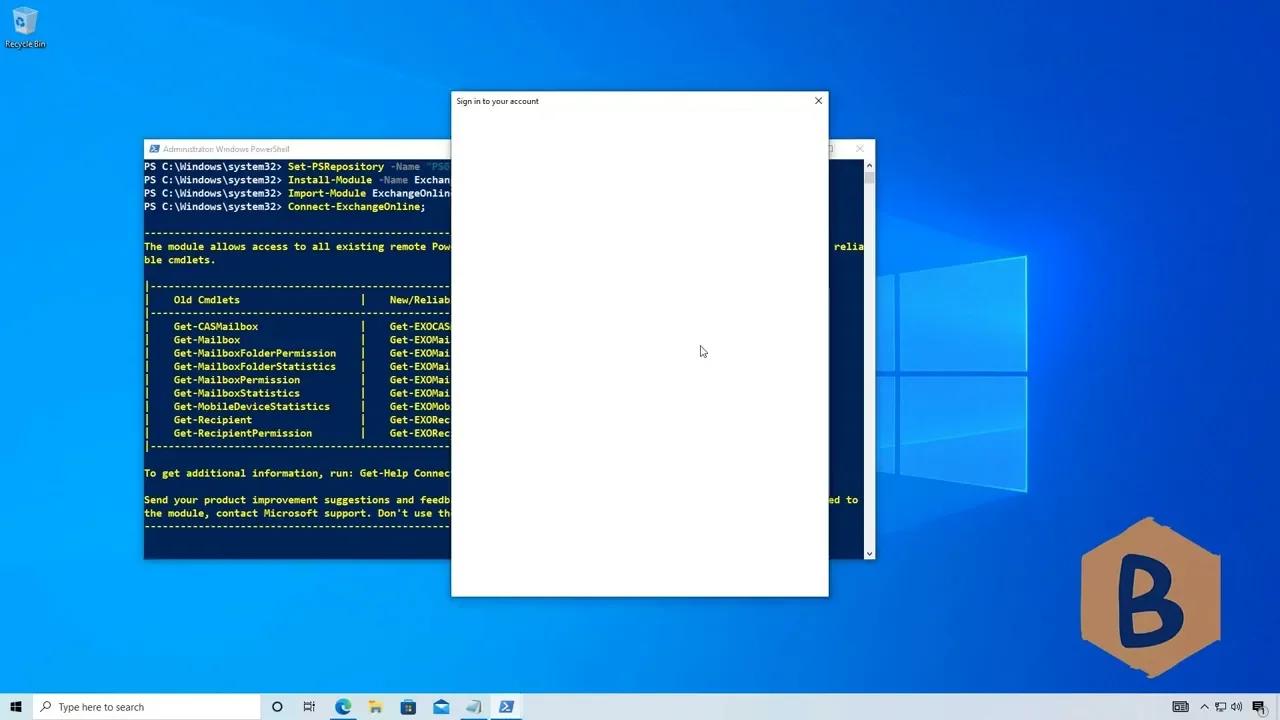
Task: Close the Sign in to your account dialog
Action: pos(818,101)
